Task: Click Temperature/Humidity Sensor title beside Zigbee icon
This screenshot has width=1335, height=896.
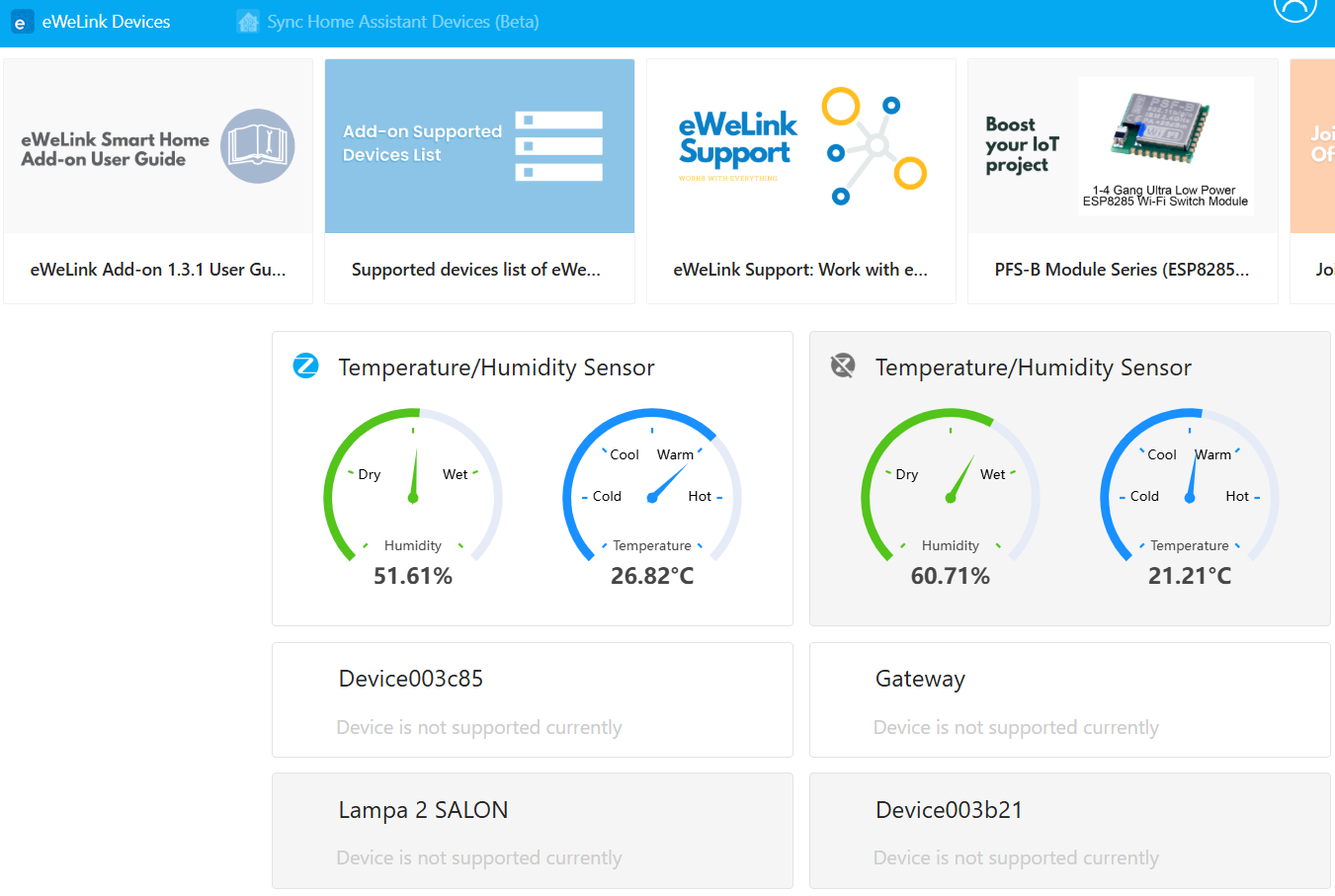Action: click(496, 367)
